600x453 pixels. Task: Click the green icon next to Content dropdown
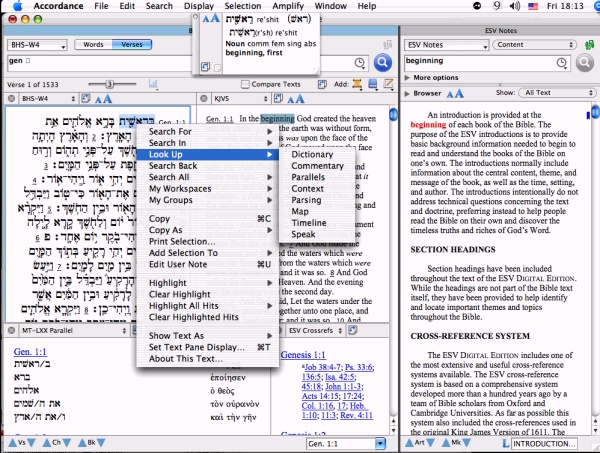pos(589,45)
